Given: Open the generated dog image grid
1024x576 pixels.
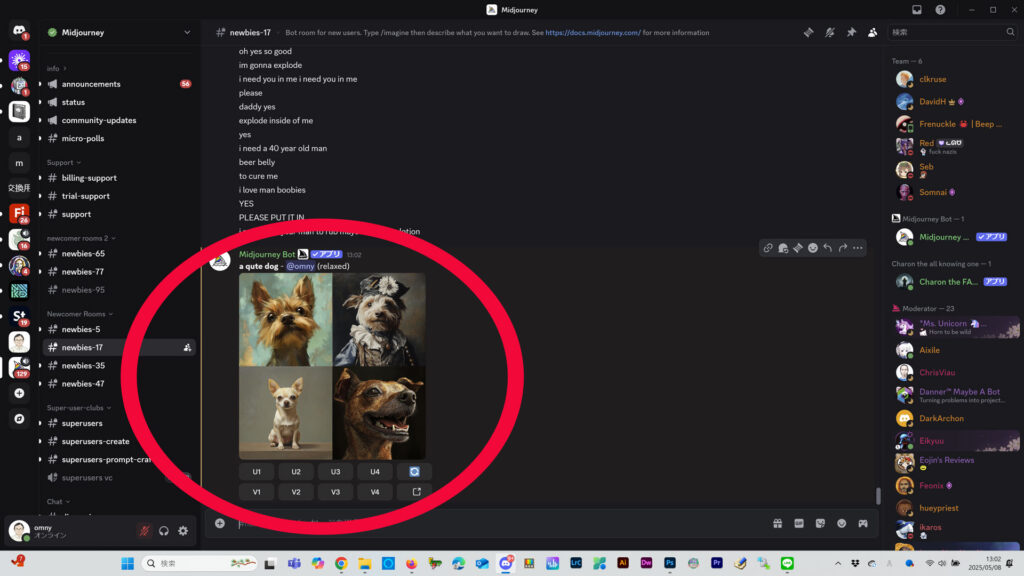Looking at the screenshot, I should coord(332,366).
